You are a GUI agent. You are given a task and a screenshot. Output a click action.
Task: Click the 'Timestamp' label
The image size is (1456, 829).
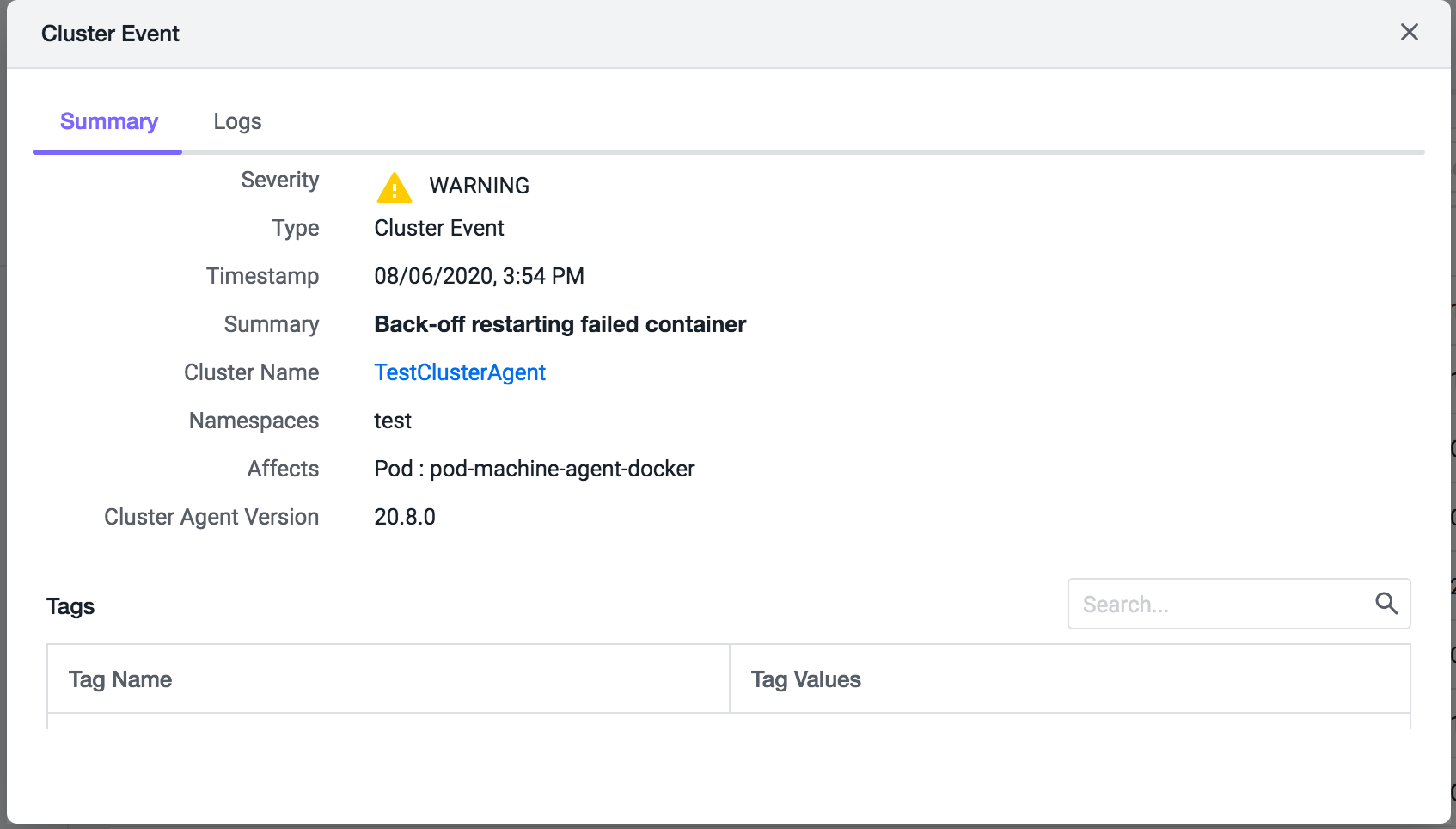coord(263,276)
